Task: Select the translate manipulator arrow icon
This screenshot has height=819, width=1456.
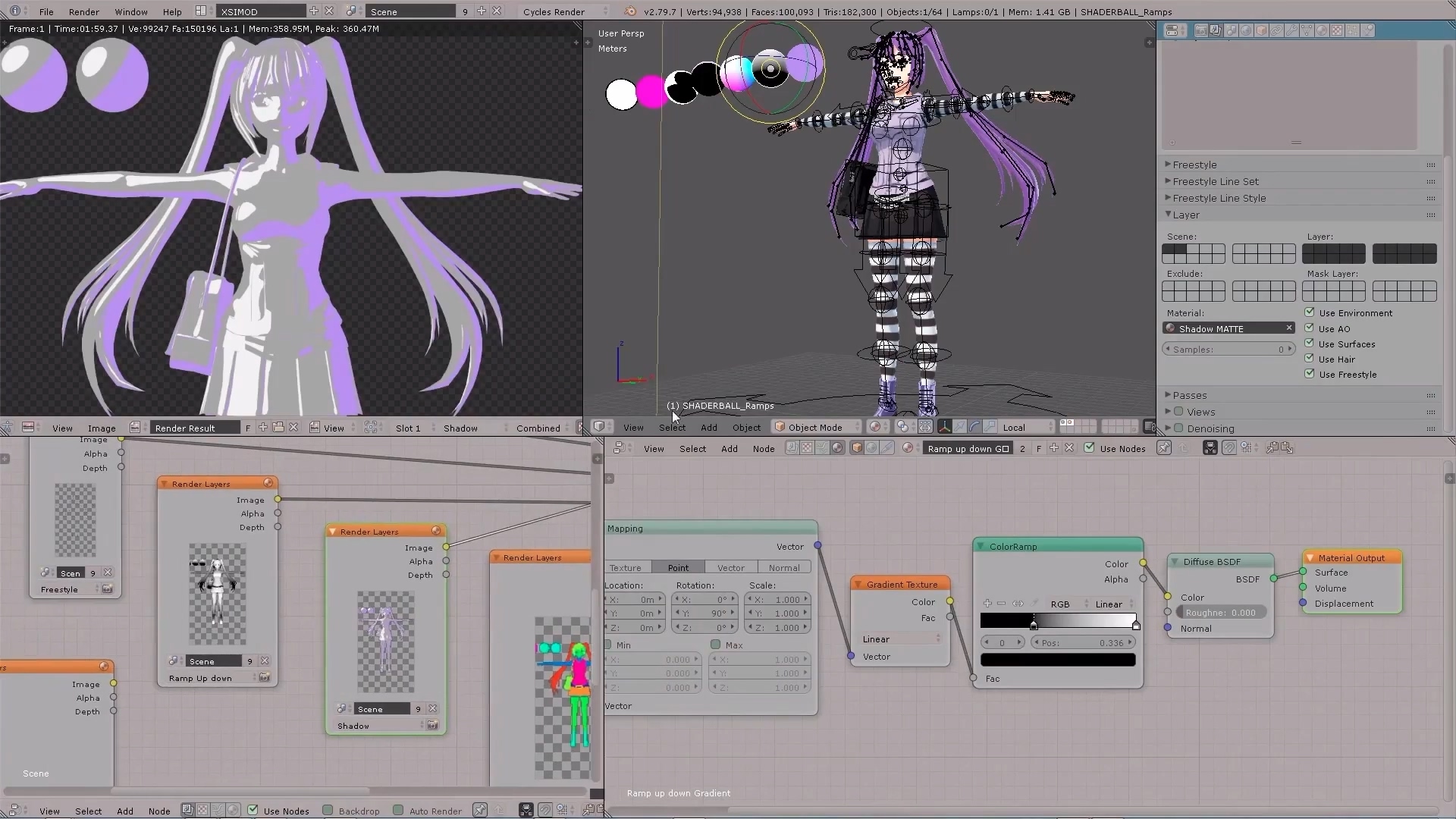Action: click(x=960, y=427)
